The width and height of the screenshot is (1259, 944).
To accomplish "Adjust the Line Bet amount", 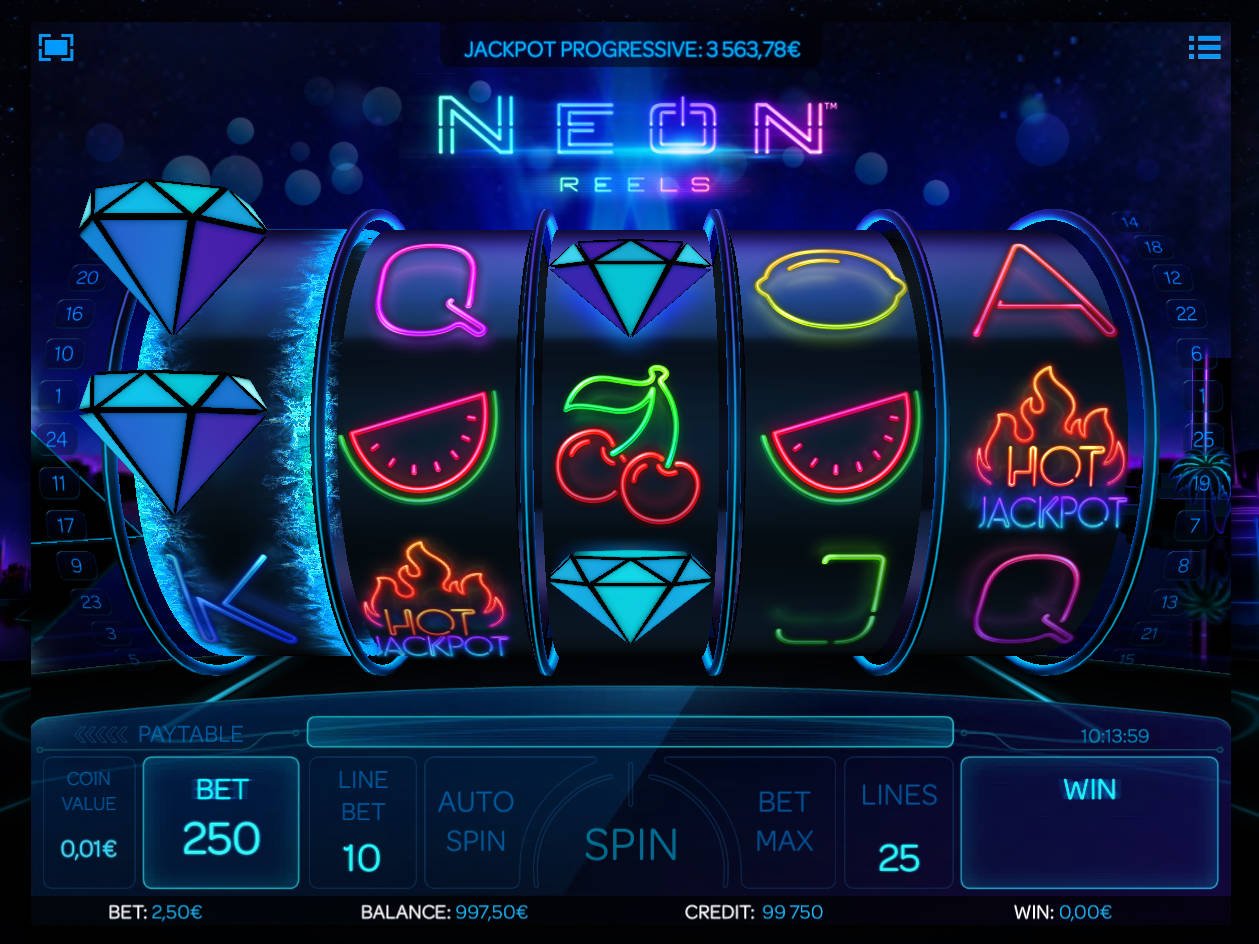I will [x=362, y=822].
